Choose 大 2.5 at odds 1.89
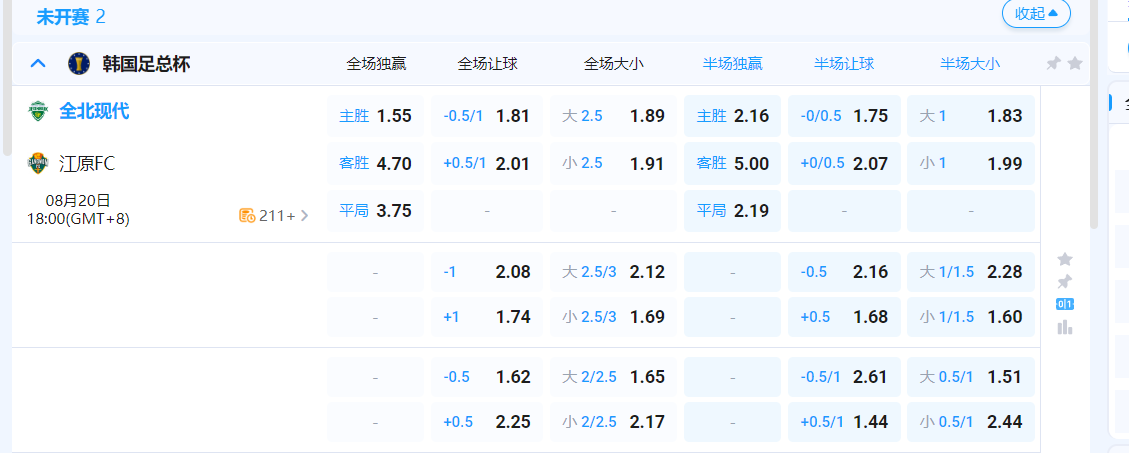Viewport: 1129px width, 453px height. click(x=613, y=116)
